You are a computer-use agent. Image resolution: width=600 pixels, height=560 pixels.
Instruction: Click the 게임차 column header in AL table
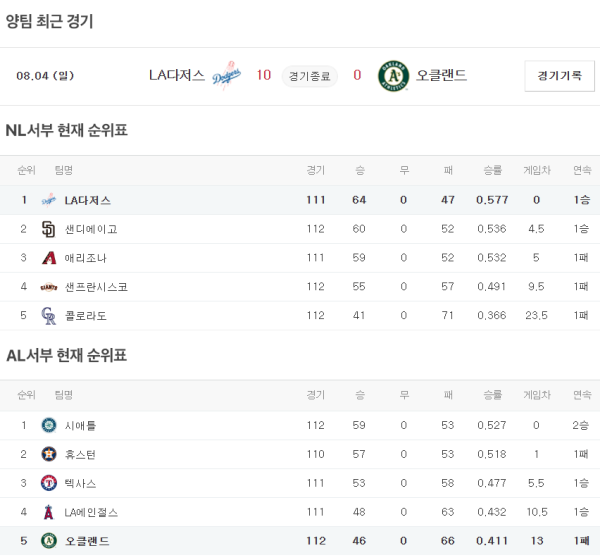point(536,395)
